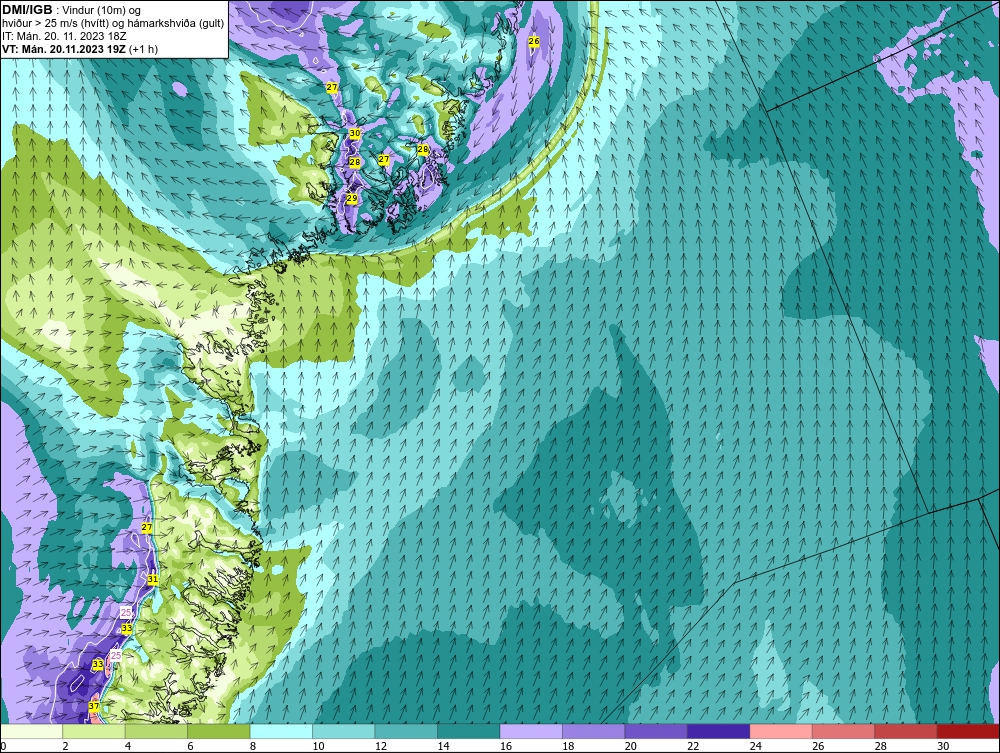
Task: Click the yellow maximum gust label 37
Action: (x=94, y=706)
